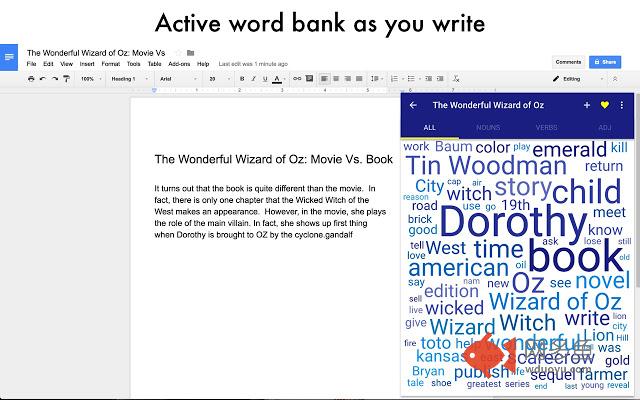Apply a bulleted list
The height and width of the screenshot is (400, 640).
pos(411,78)
